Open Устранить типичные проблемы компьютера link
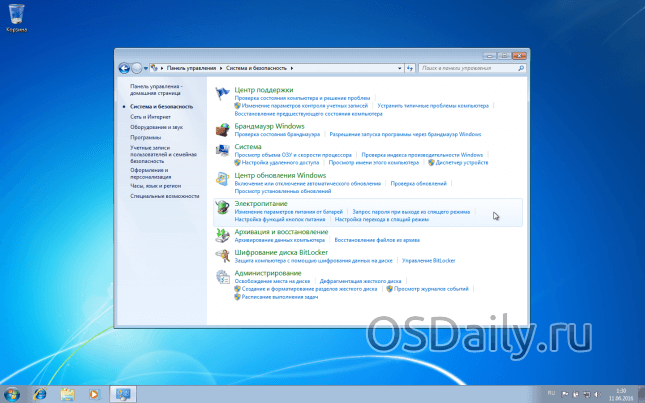Image resolution: width=645 pixels, height=403 pixels. pyautogui.click(x=433, y=106)
